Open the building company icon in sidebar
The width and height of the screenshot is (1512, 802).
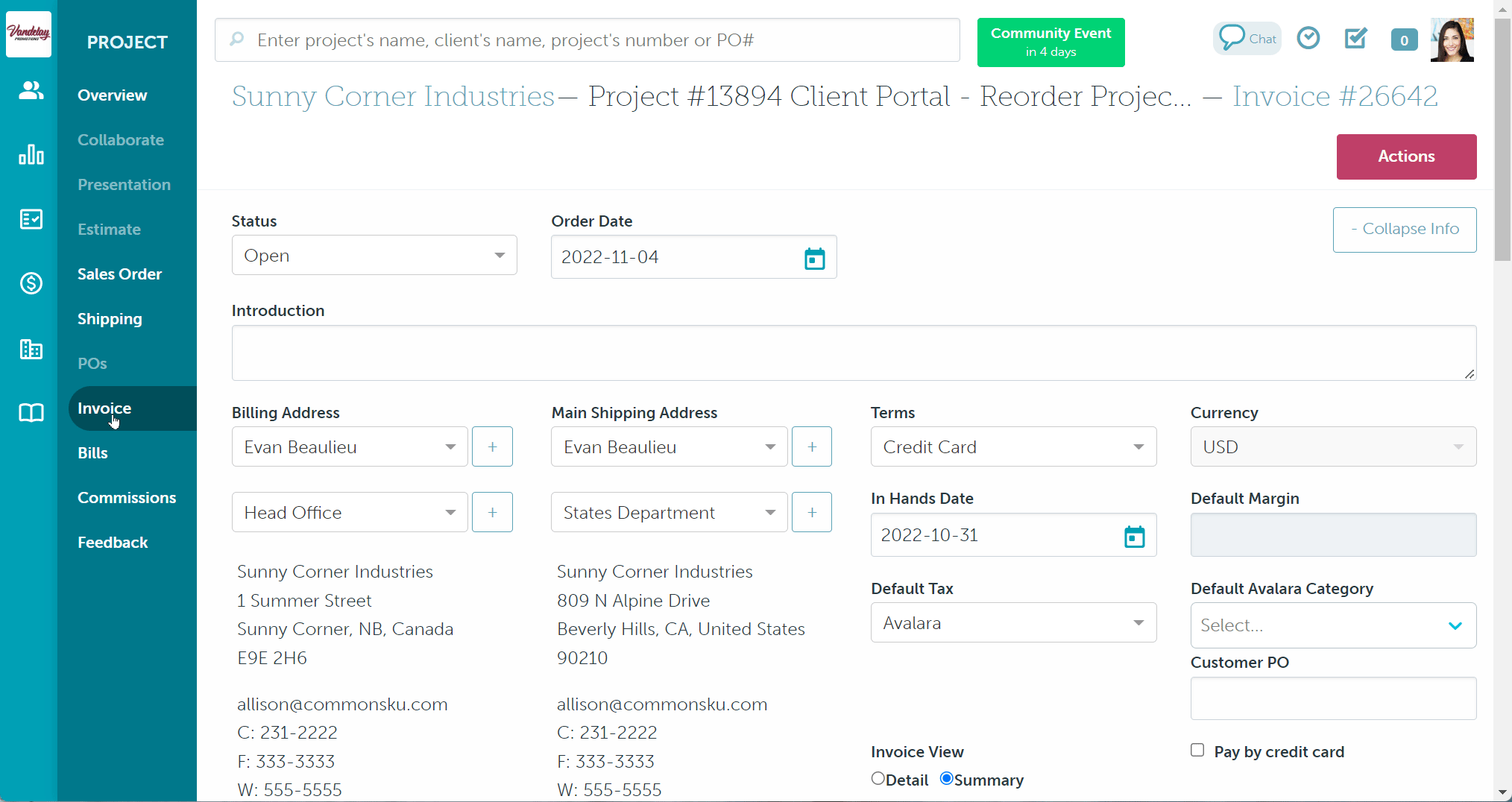(31, 349)
